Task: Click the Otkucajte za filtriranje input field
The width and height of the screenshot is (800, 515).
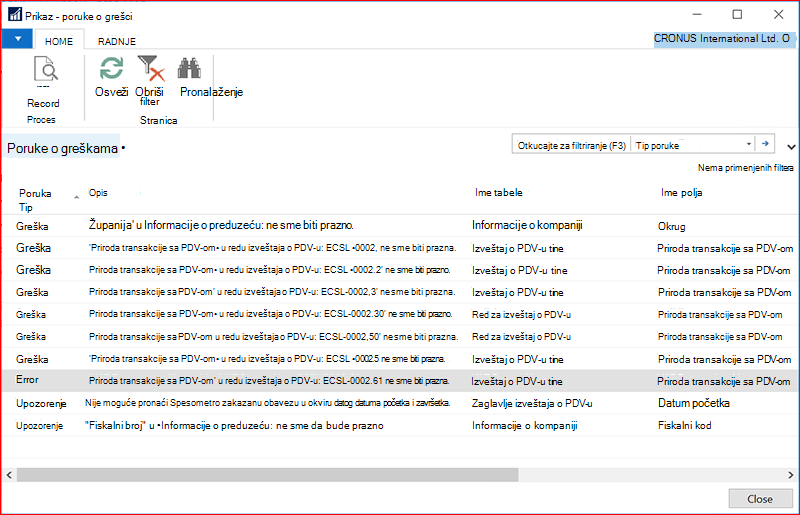Action: 572,145
